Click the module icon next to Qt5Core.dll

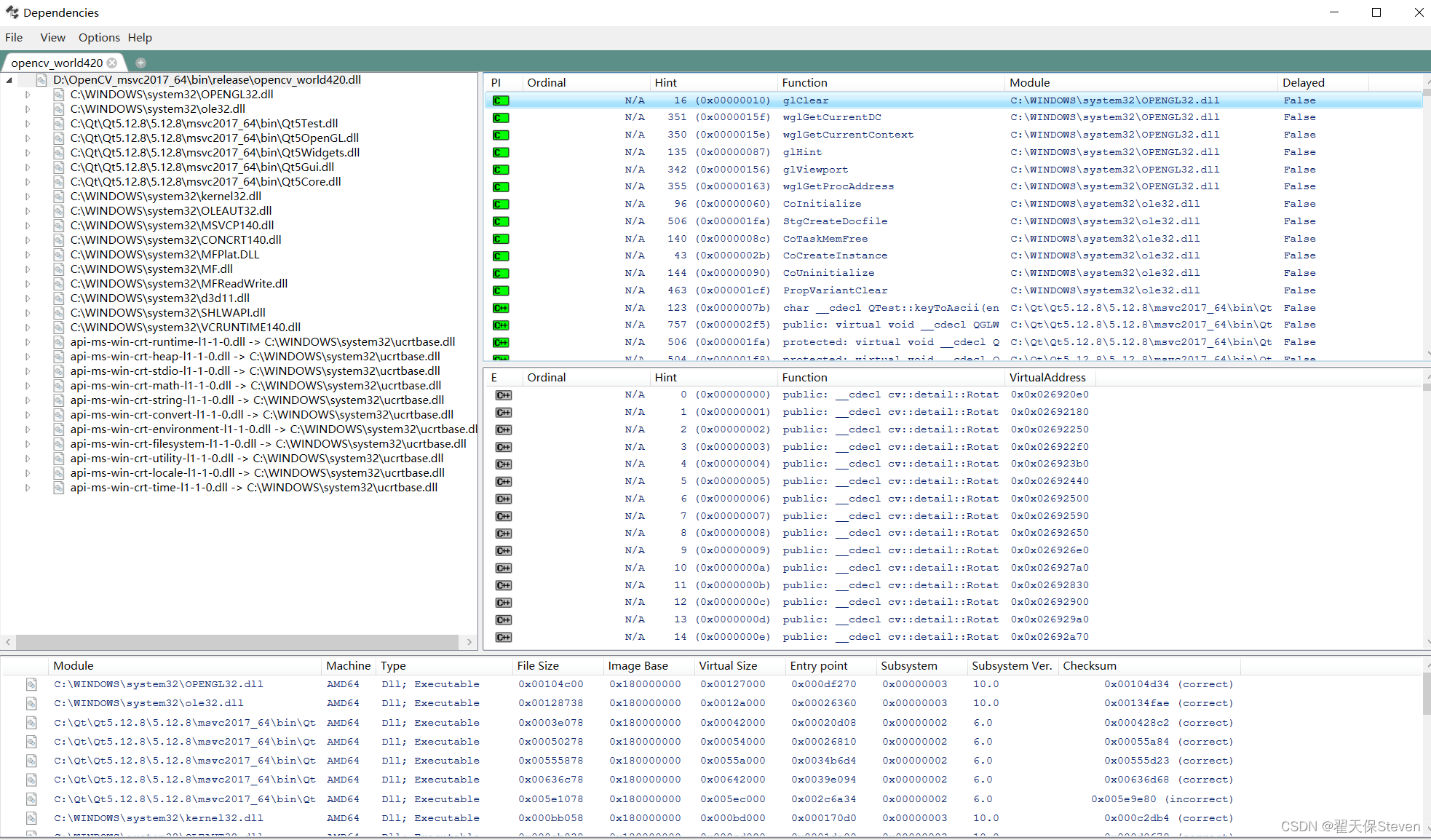[x=59, y=181]
